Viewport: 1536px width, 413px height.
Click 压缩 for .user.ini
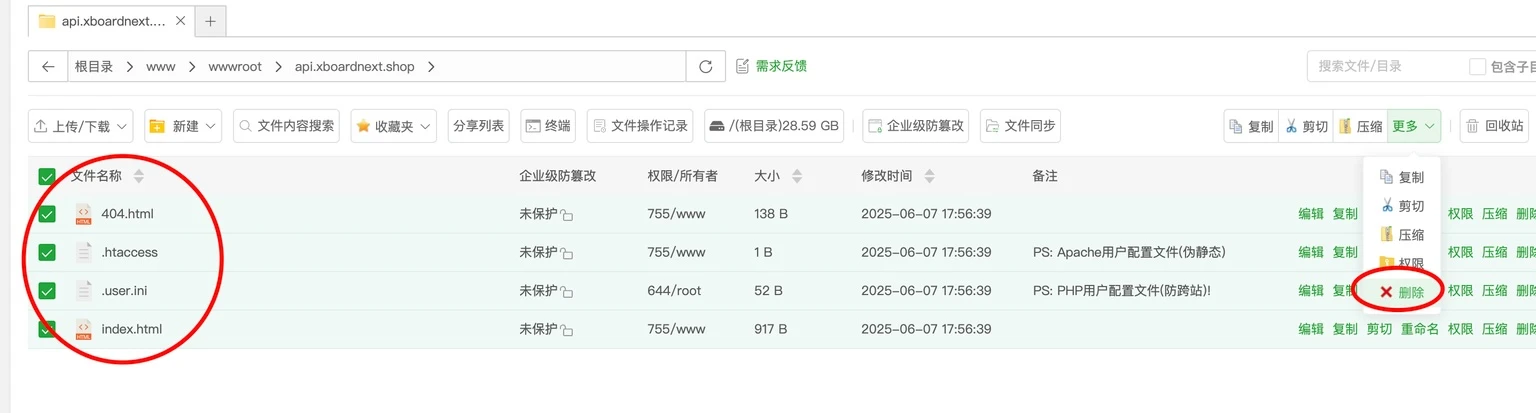pyautogui.click(x=1494, y=290)
